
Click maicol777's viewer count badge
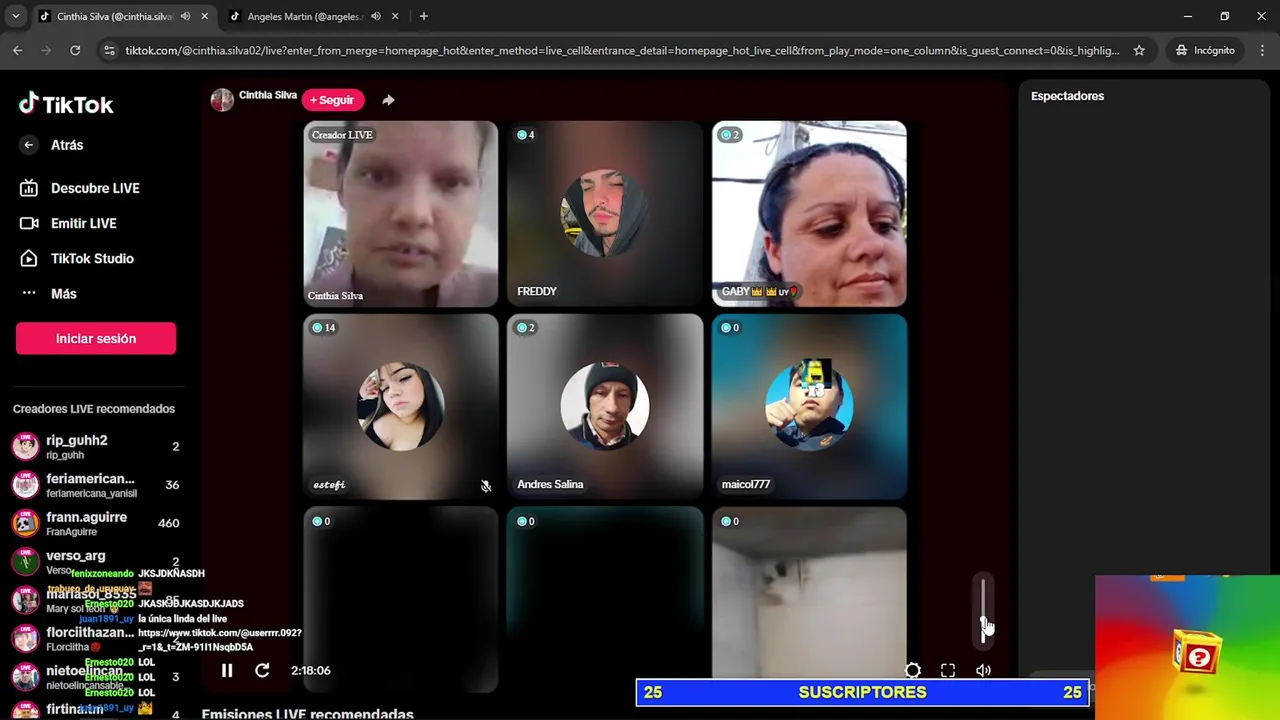pyautogui.click(x=730, y=328)
